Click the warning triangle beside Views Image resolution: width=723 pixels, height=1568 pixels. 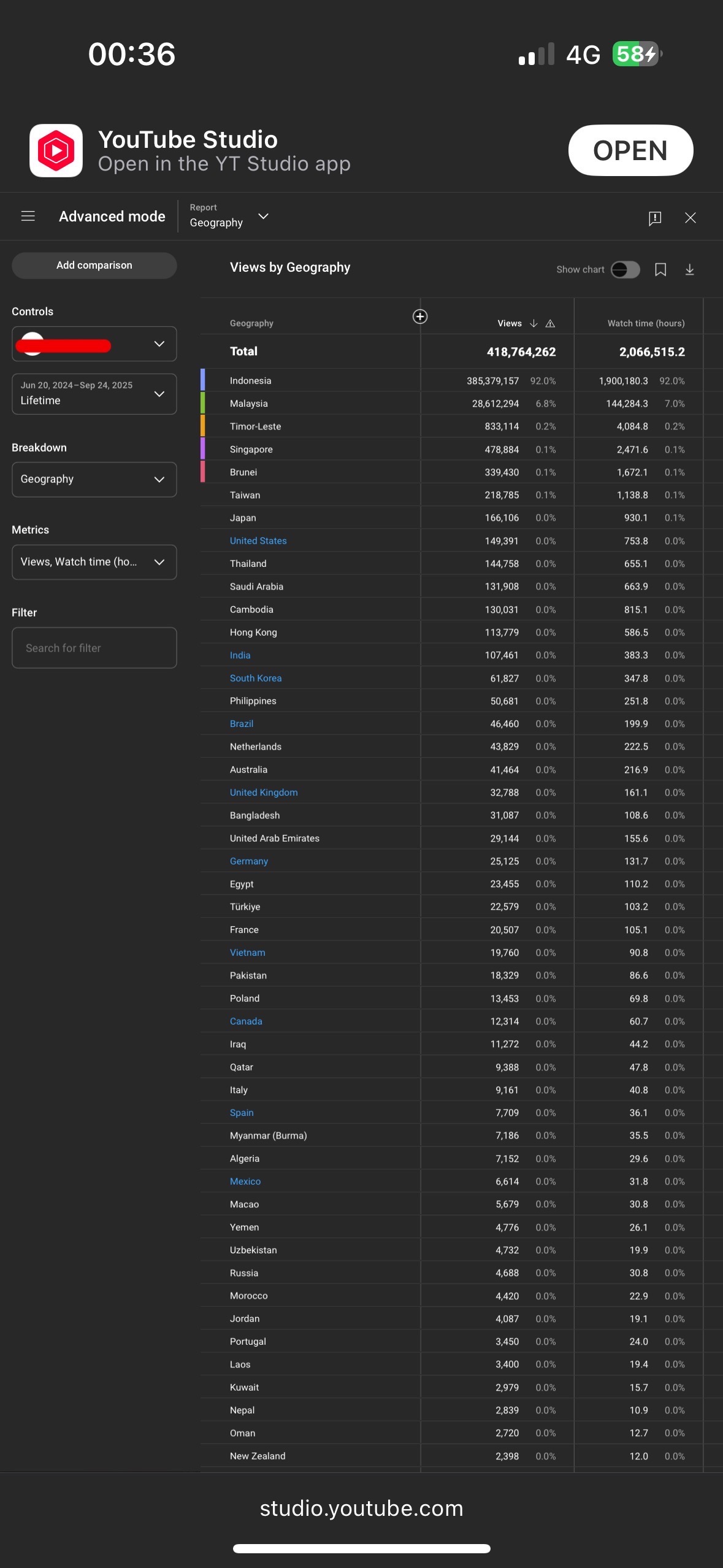(x=550, y=323)
